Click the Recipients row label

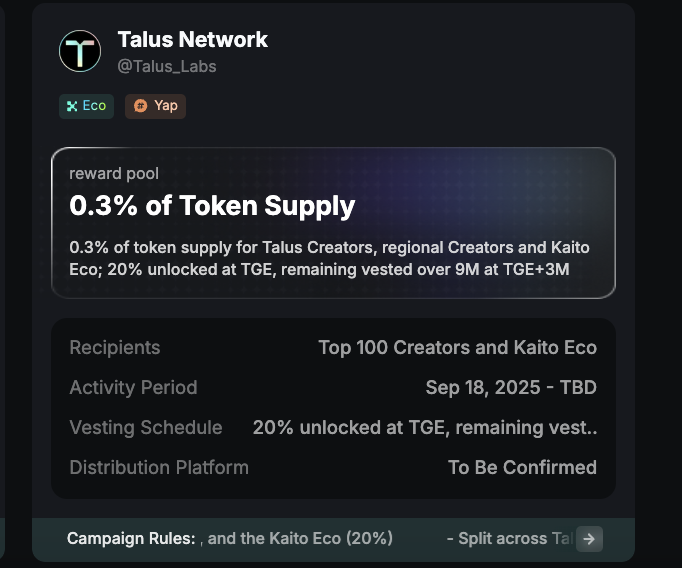pyautogui.click(x=114, y=348)
